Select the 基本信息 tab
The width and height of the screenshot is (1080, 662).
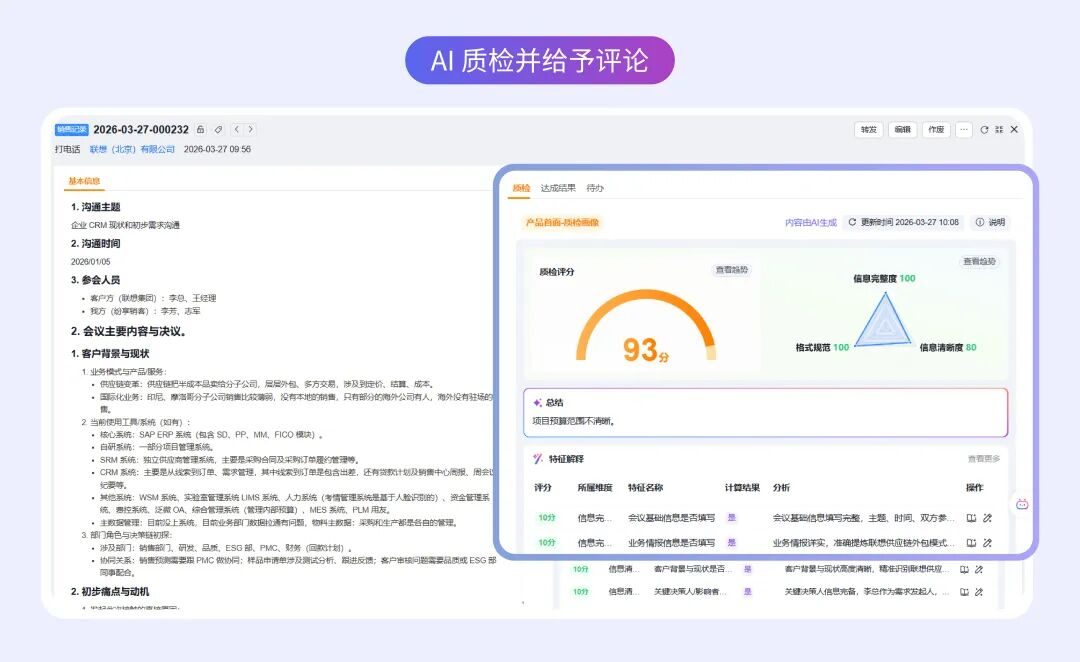coord(84,181)
